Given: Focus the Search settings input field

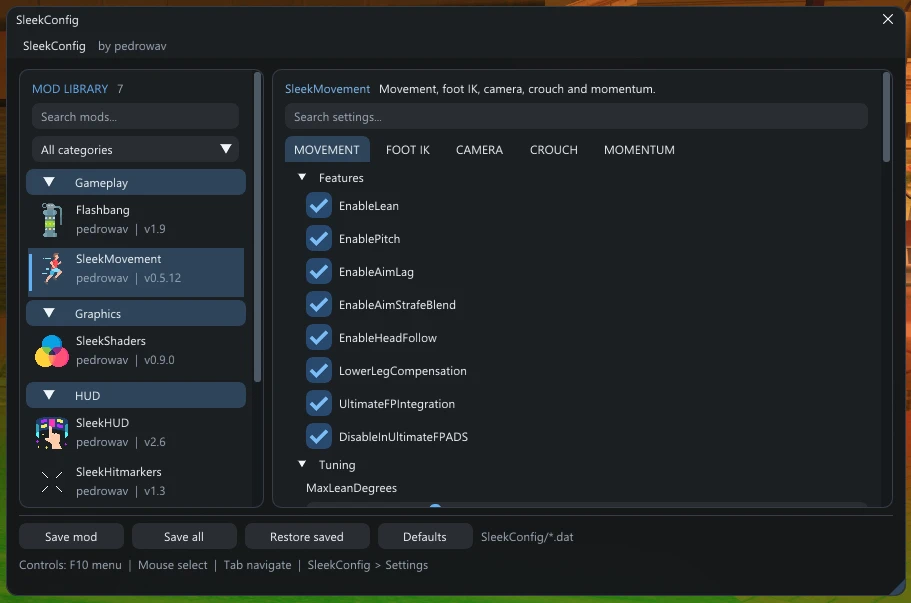Looking at the screenshot, I should point(576,117).
